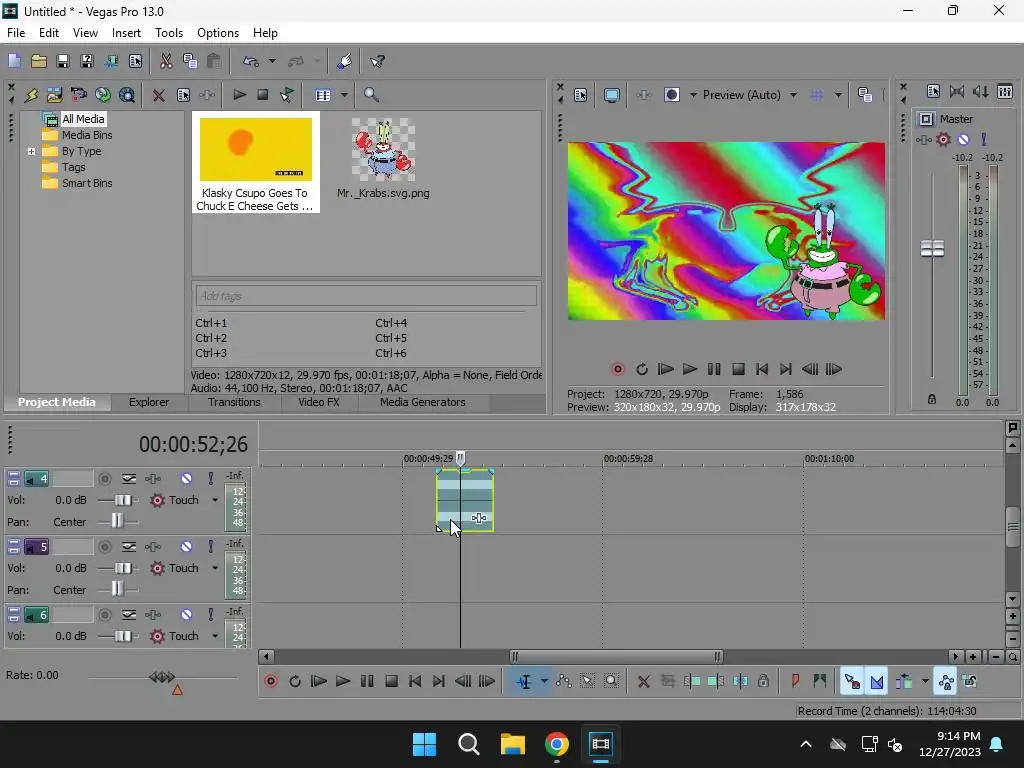Toggle Solo on track 4

pos(210,479)
